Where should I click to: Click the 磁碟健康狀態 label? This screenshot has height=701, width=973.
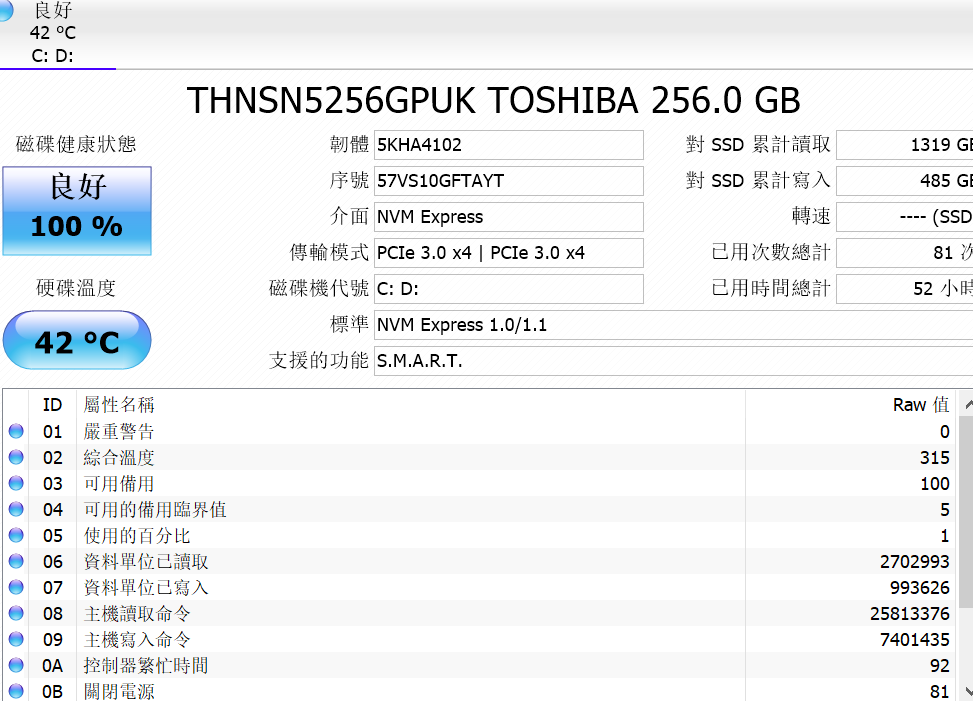(x=76, y=145)
